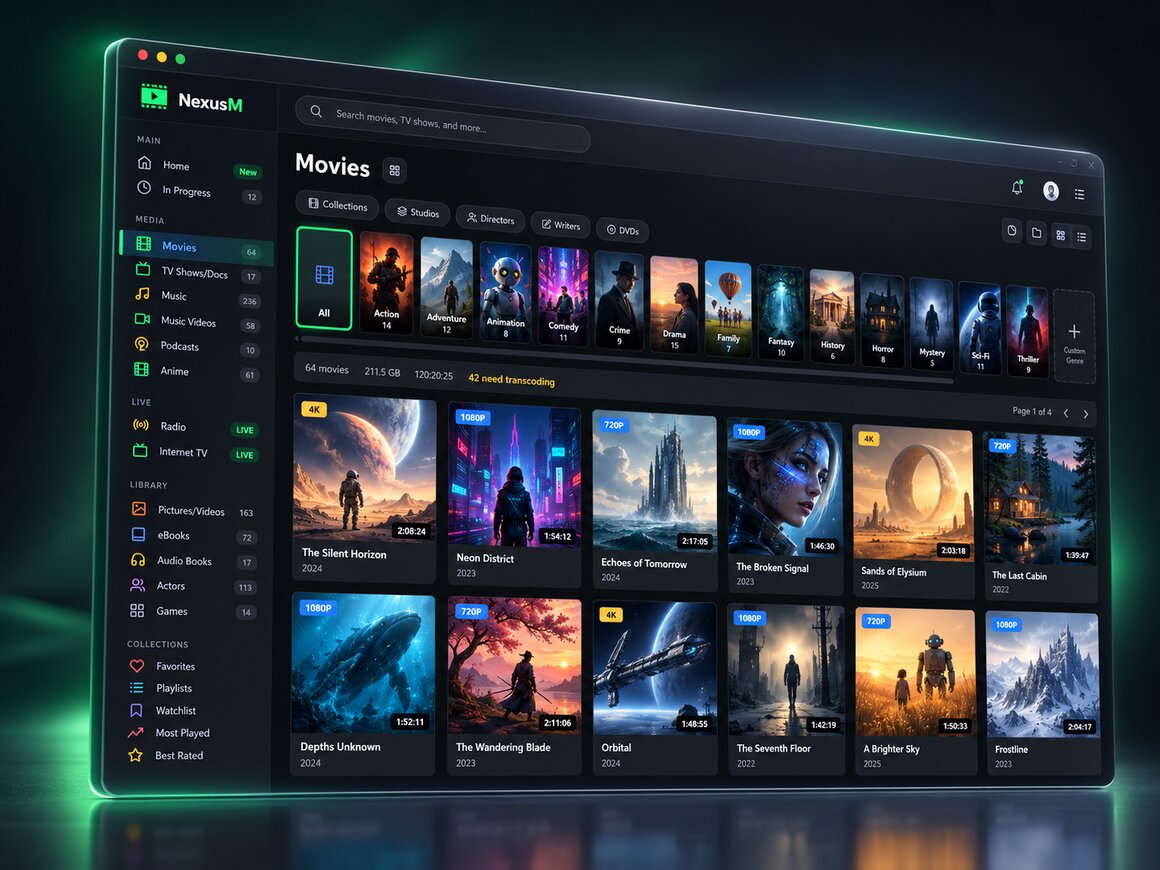Click the 42 need transcoding link
The width and height of the screenshot is (1160, 870).
[511, 380]
